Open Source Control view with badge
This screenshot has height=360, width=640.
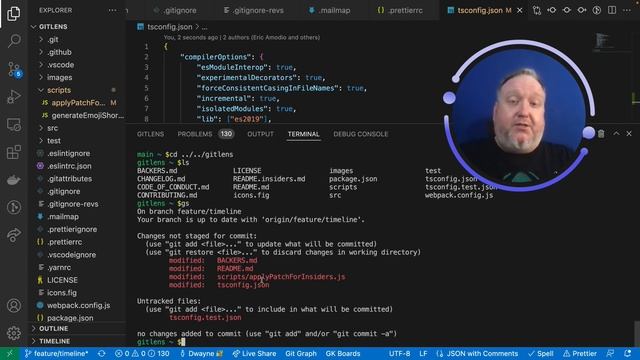coord(14,69)
